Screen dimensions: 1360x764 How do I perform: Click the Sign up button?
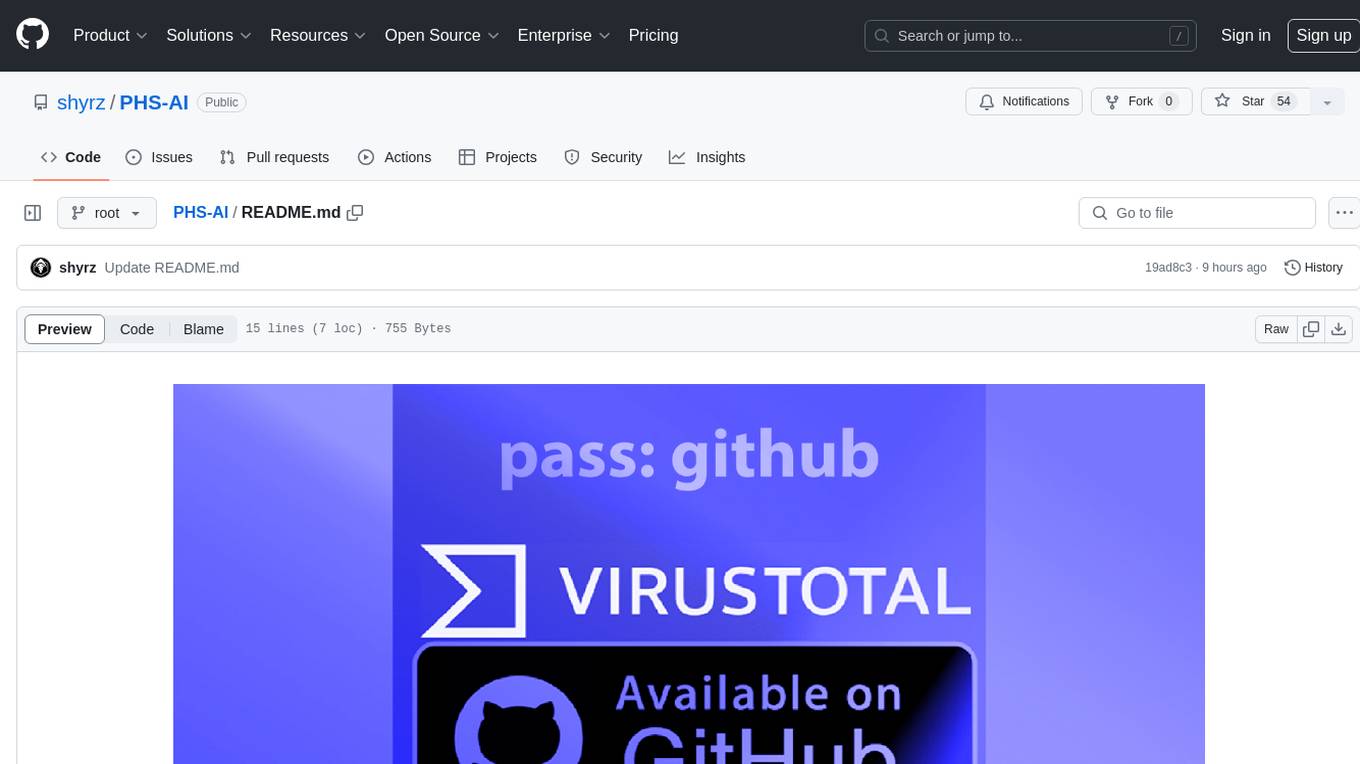pyautogui.click(x=1323, y=35)
